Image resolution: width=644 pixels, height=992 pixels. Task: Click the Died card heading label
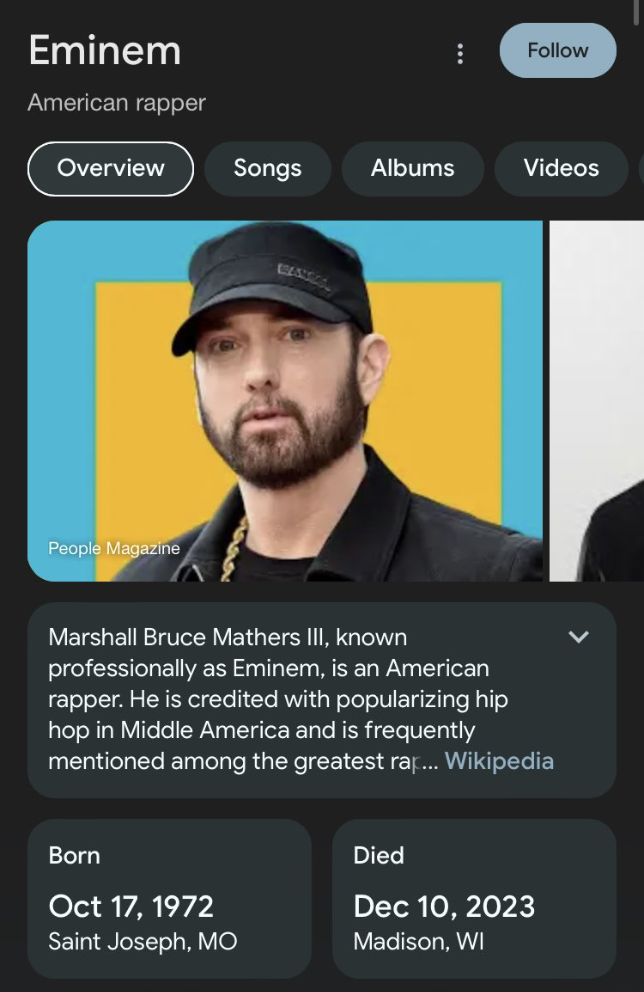click(378, 855)
